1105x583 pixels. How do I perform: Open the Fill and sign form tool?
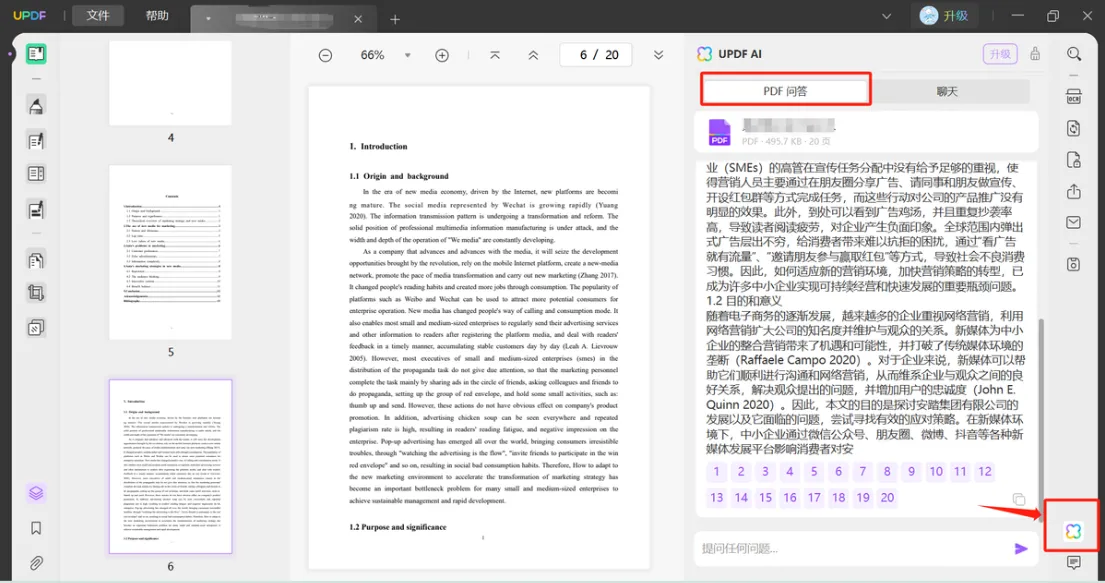[x=36, y=209]
